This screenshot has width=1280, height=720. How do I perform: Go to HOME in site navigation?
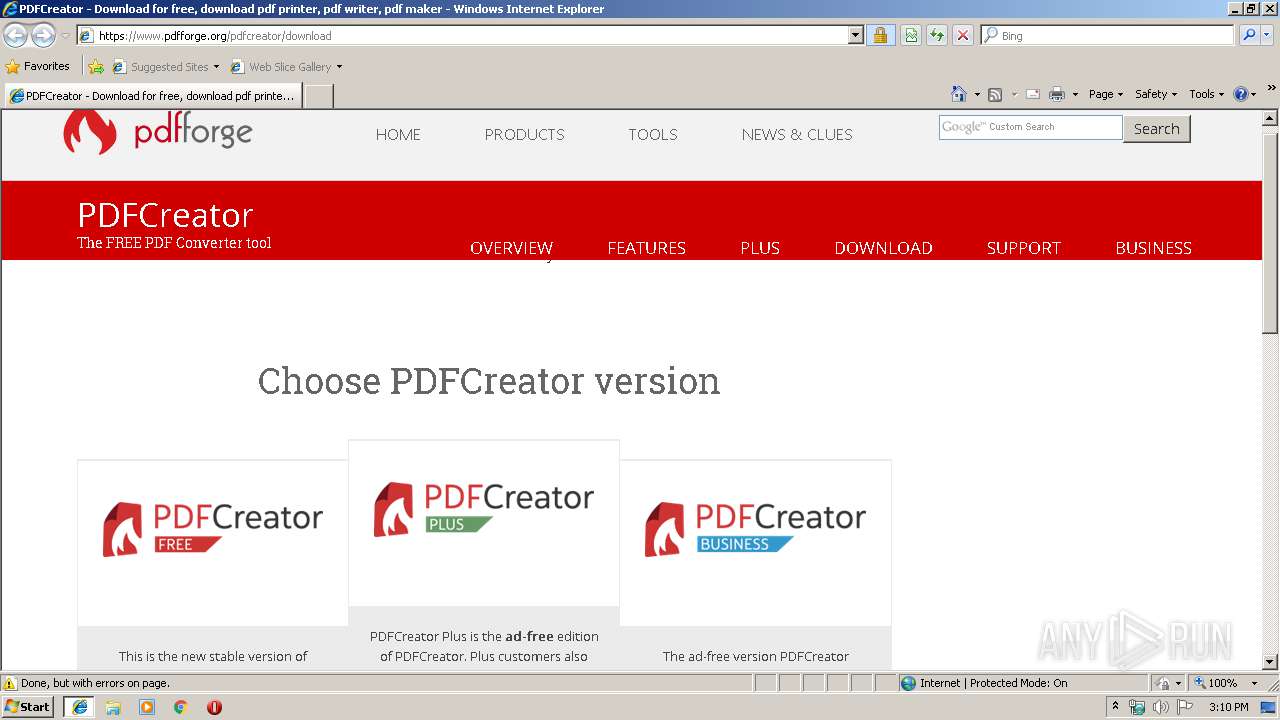click(398, 134)
